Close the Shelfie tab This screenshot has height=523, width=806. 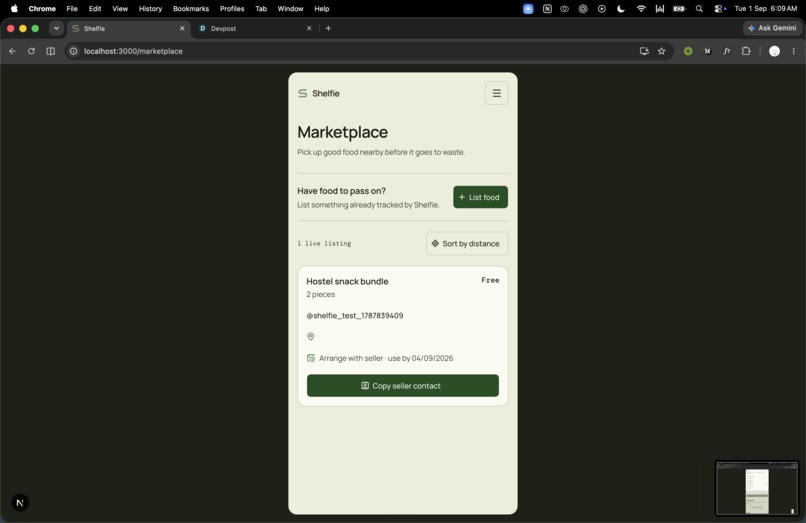pyautogui.click(x=182, y=28)
